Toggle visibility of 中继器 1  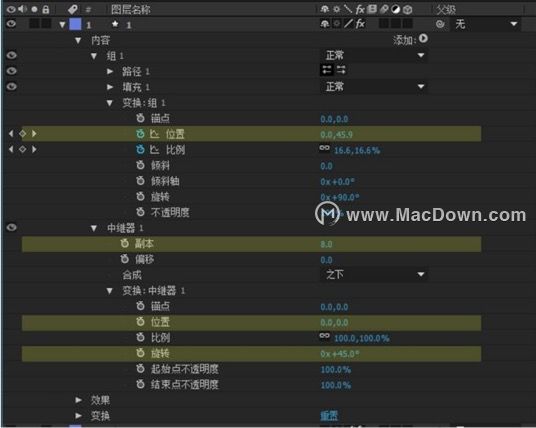pyautogui.click(x=11, y=227)
